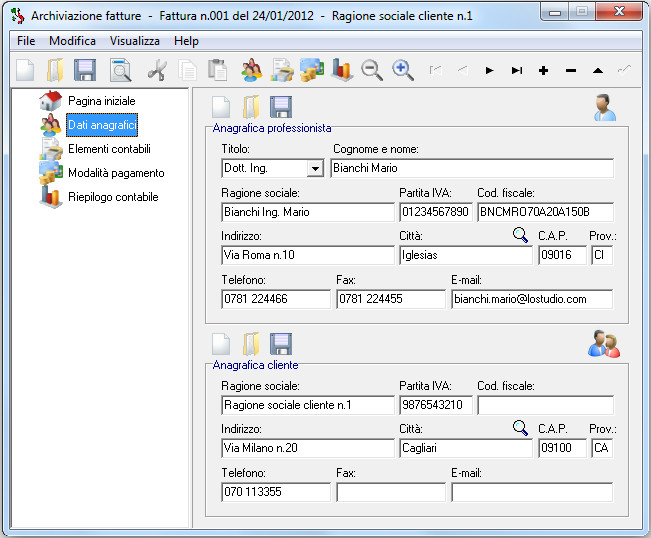Click the professionista person avatar icon
Image resolution: width=651 pixels, height=538 pixels.
(x=604, y=108)
